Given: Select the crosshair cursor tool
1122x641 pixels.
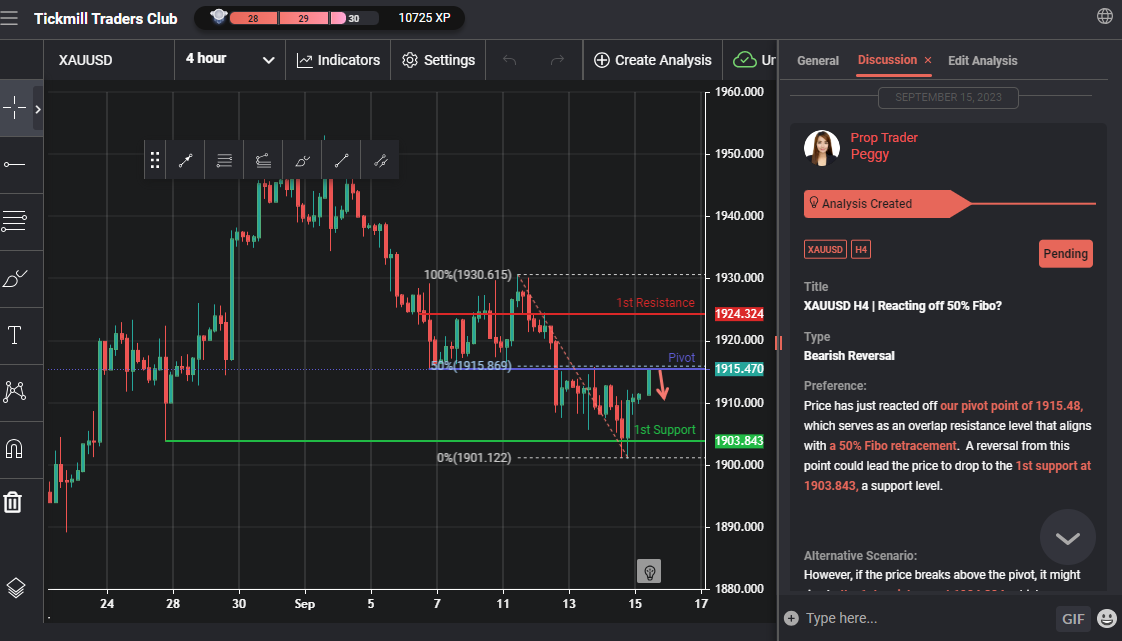Looking at the screenshot, I should 14,108.
